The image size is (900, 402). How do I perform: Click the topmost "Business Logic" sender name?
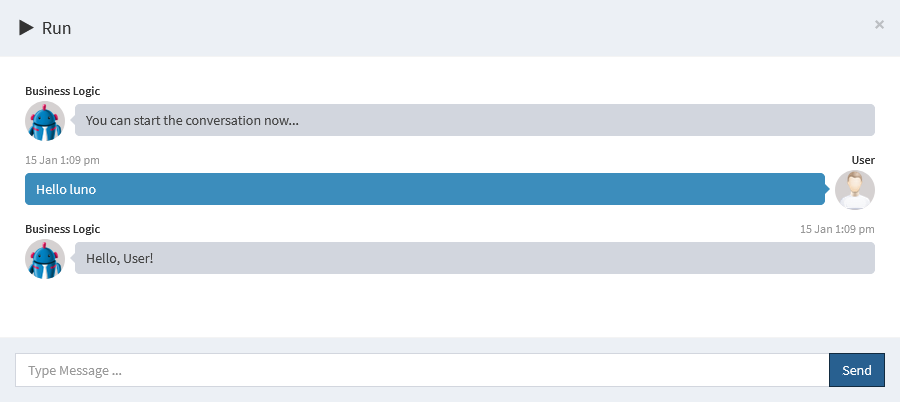point(62,91)
